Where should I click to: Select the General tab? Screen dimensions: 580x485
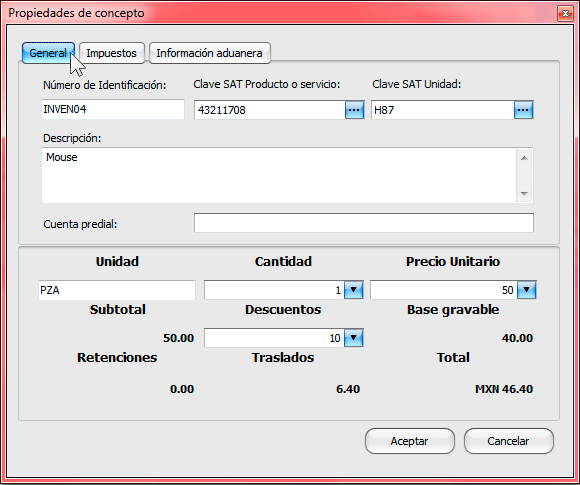coord(48,53)
